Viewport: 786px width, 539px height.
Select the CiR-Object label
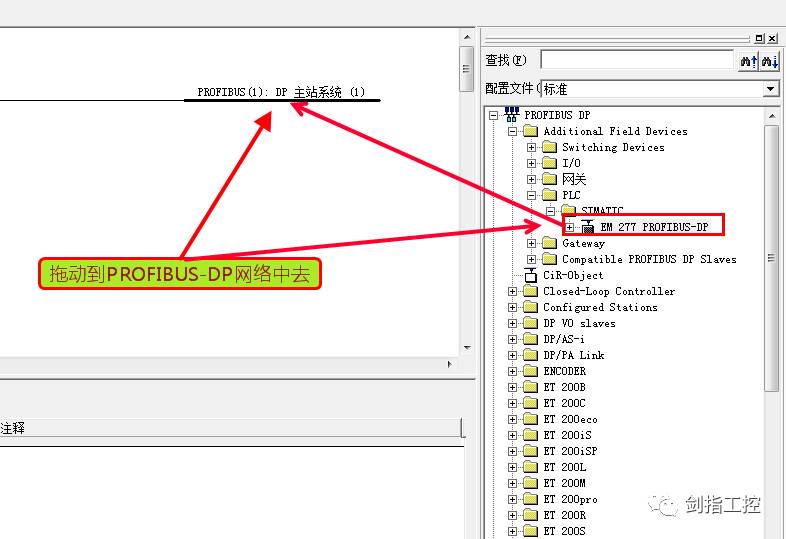point(573,275)
